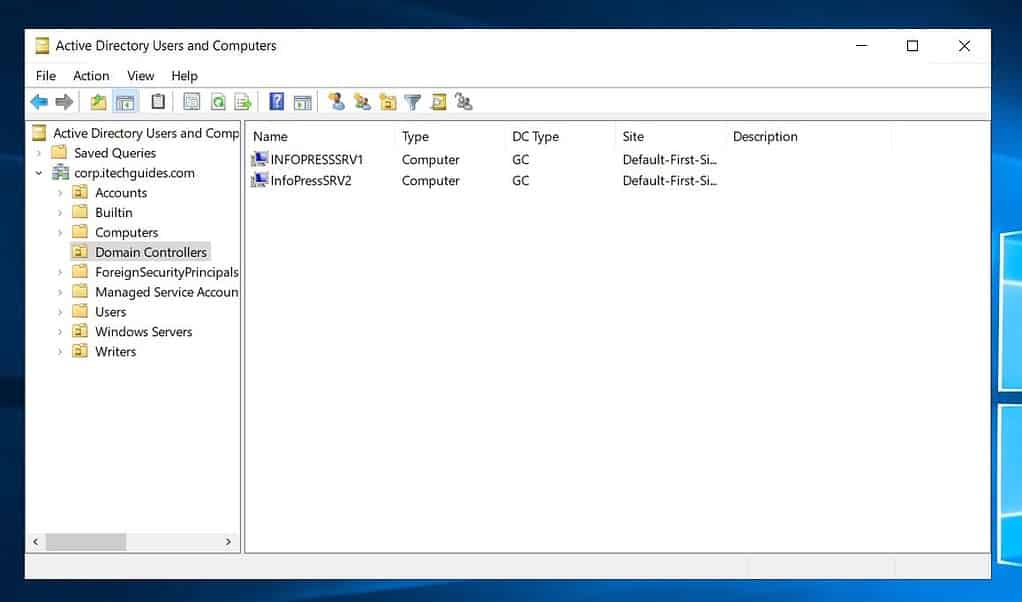1022x602 pixels.
Task: Click the GC cell in the InfoPressSRV2 row
Action: pyautogui.click(x=520, y=180)
